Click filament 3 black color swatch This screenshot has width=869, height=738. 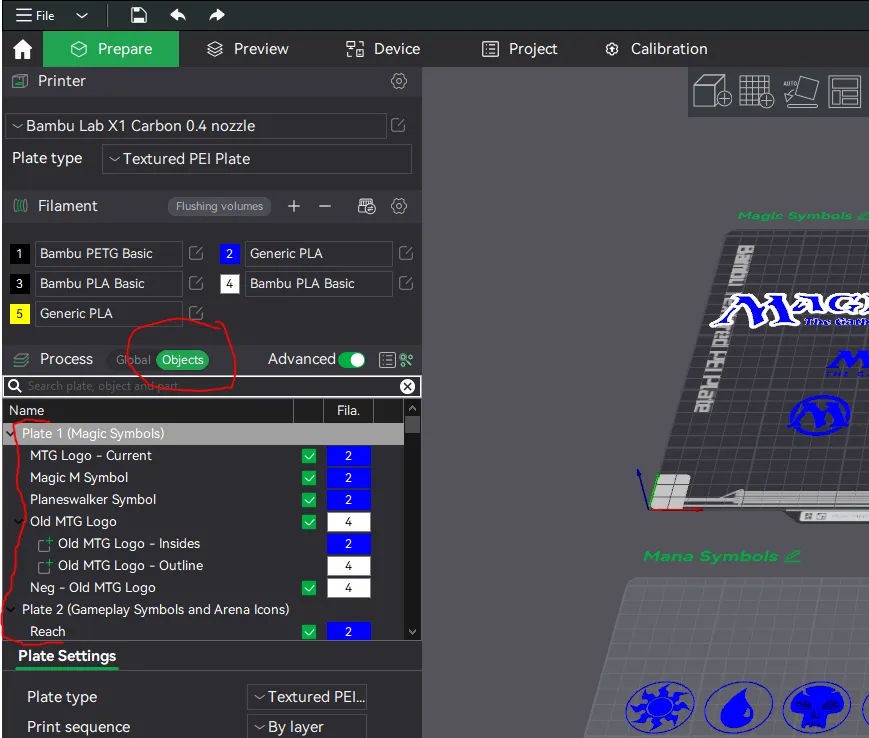[x=19, y=284]
